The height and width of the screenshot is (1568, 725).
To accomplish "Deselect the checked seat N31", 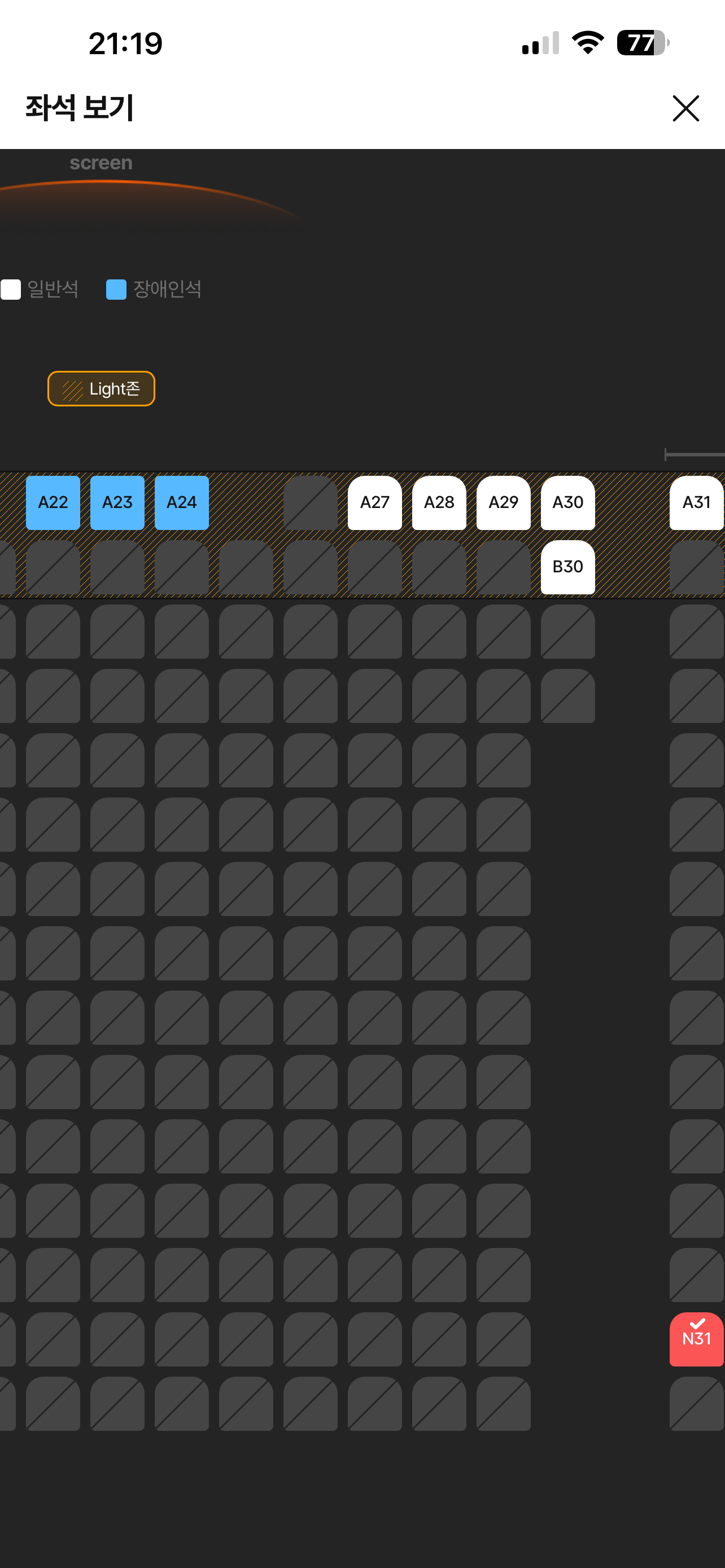I will (696, 1339).
